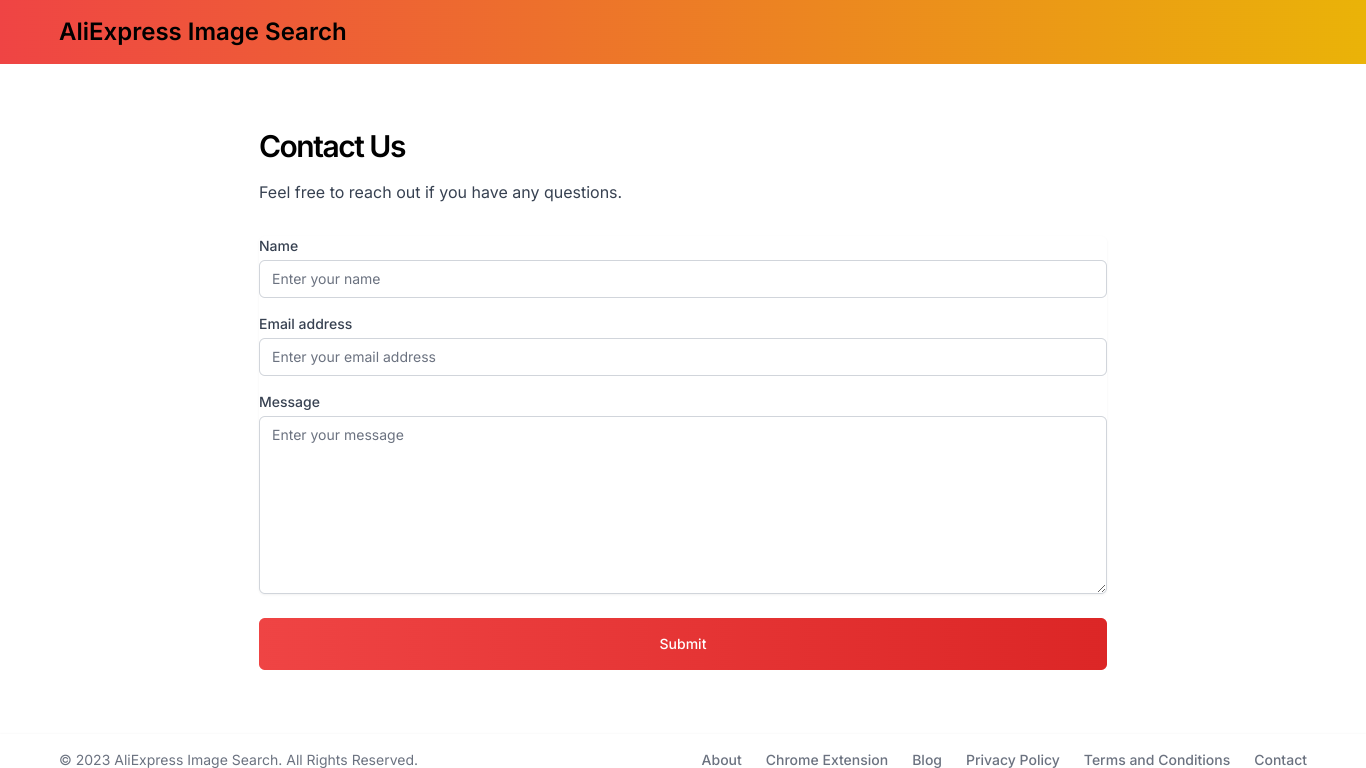Viewport: 1366px width, 768px height.
Task: Click the Email address field label
Action: pyautogui.click(x=306, y=324)
